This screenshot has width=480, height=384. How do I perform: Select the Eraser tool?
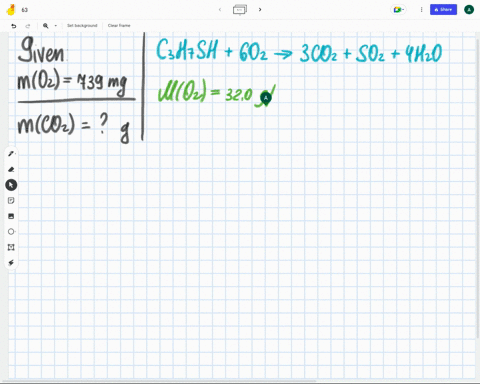click(11, 169)
